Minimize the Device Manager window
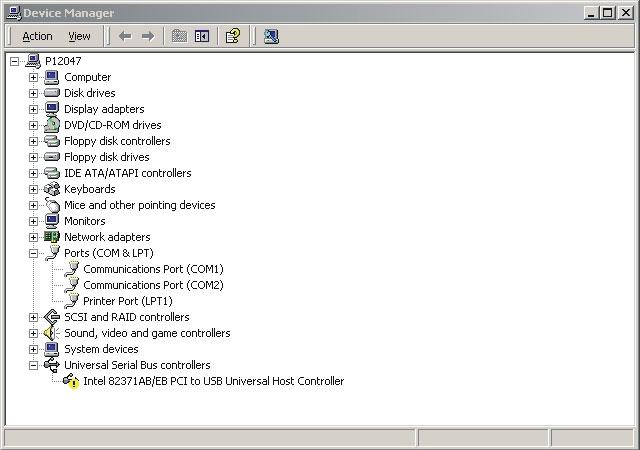Screen dimensions: 640x450 pyautogui.click(x=591, y=13)
